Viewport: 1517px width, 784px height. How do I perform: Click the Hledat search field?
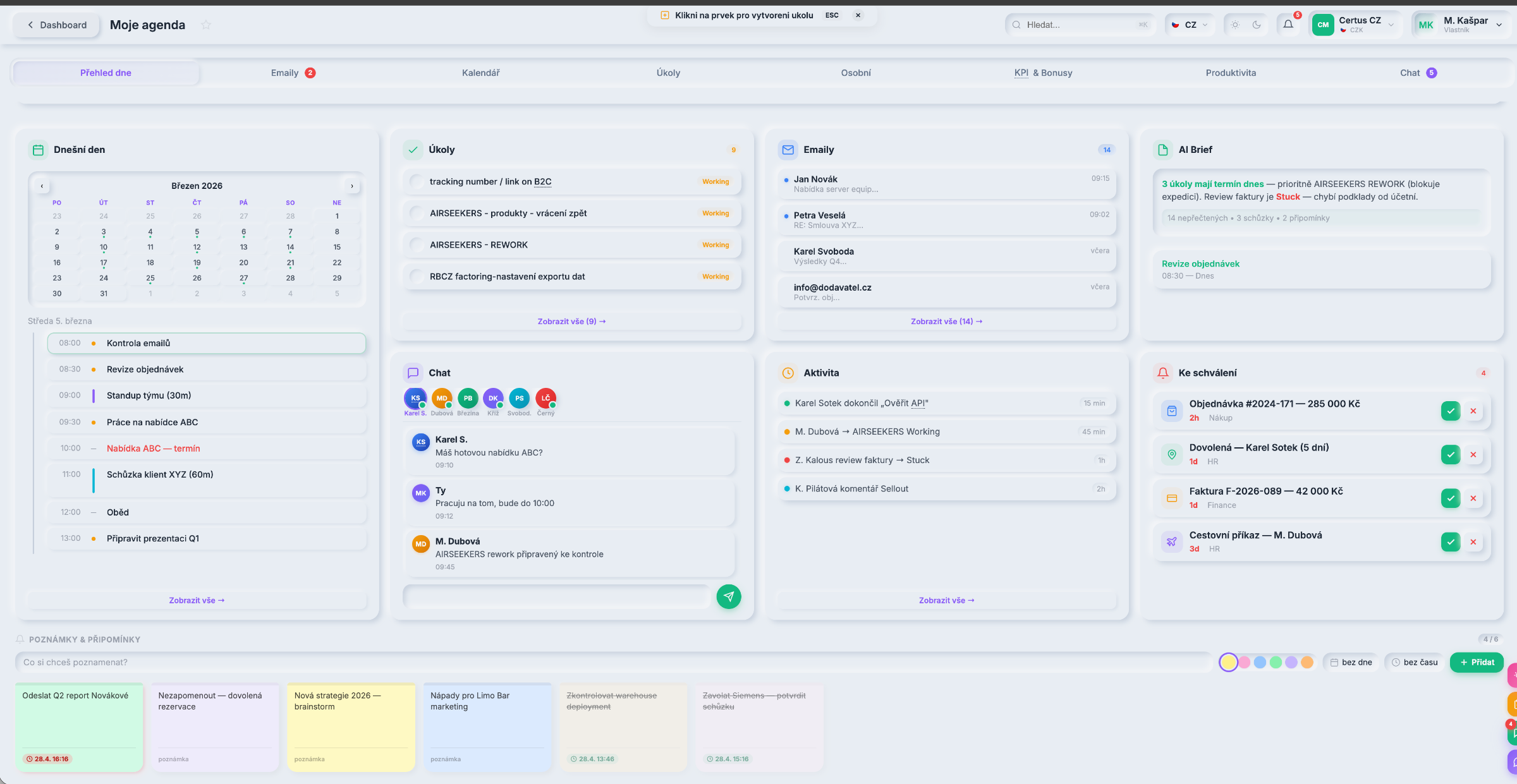click(x=1080, y=25)
